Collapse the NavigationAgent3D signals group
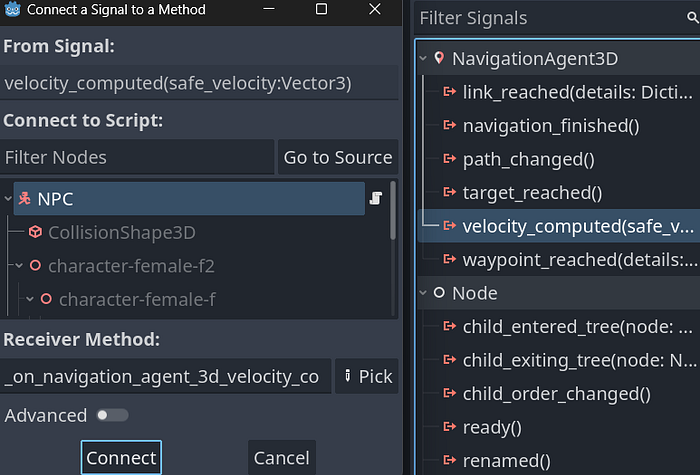700x475 pixels. coord(423,59)
